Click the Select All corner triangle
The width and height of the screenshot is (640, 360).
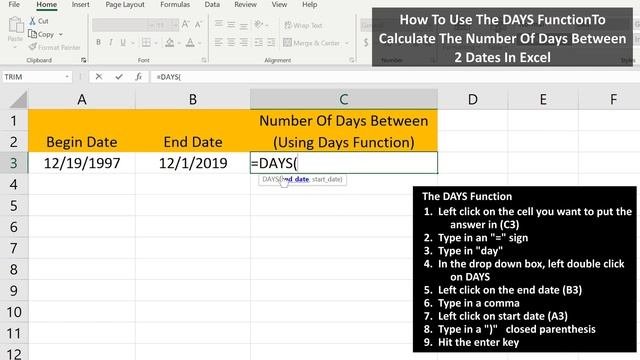[x=18, y=100]
